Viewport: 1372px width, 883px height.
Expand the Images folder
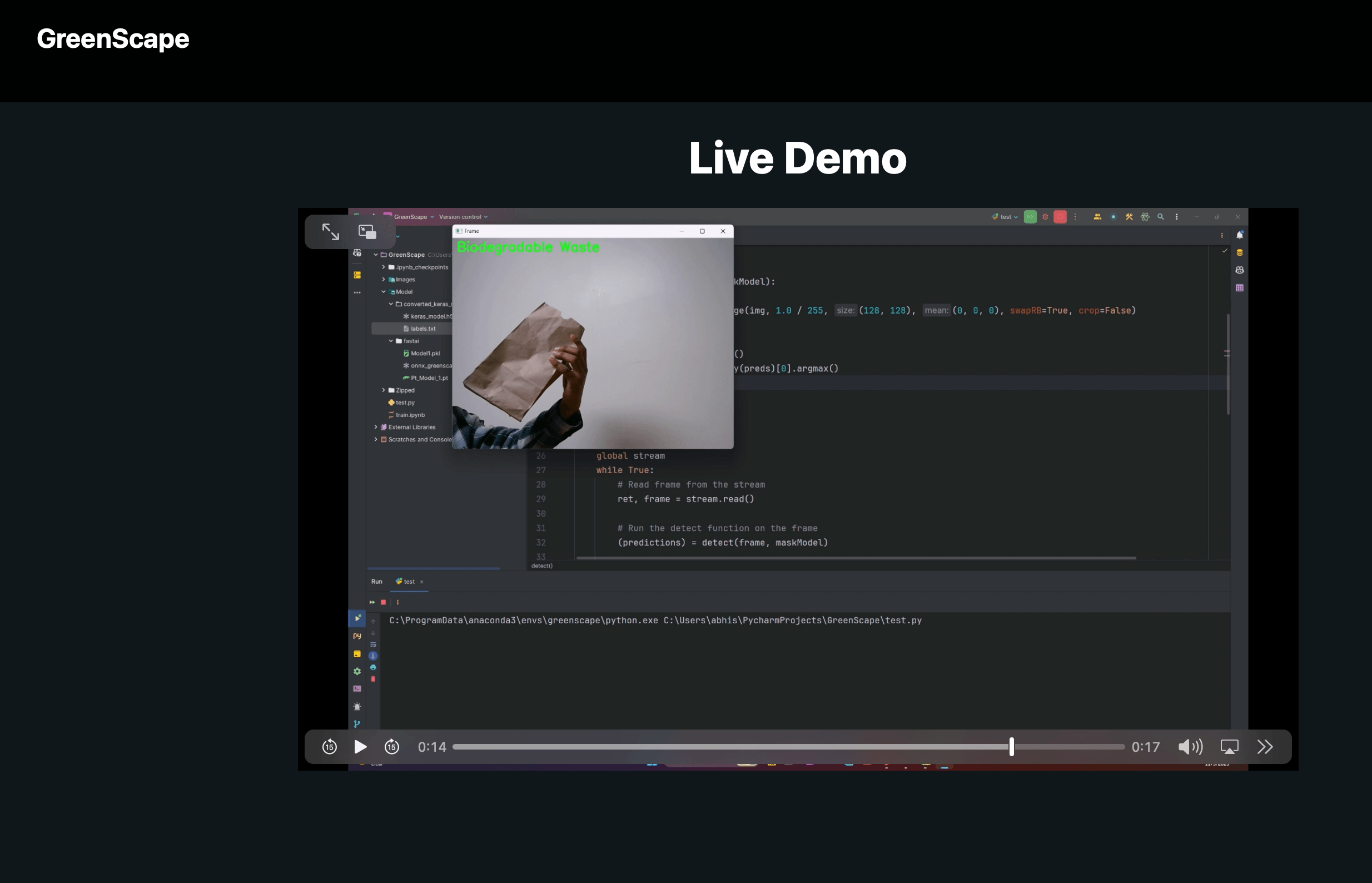coord(384,279)
